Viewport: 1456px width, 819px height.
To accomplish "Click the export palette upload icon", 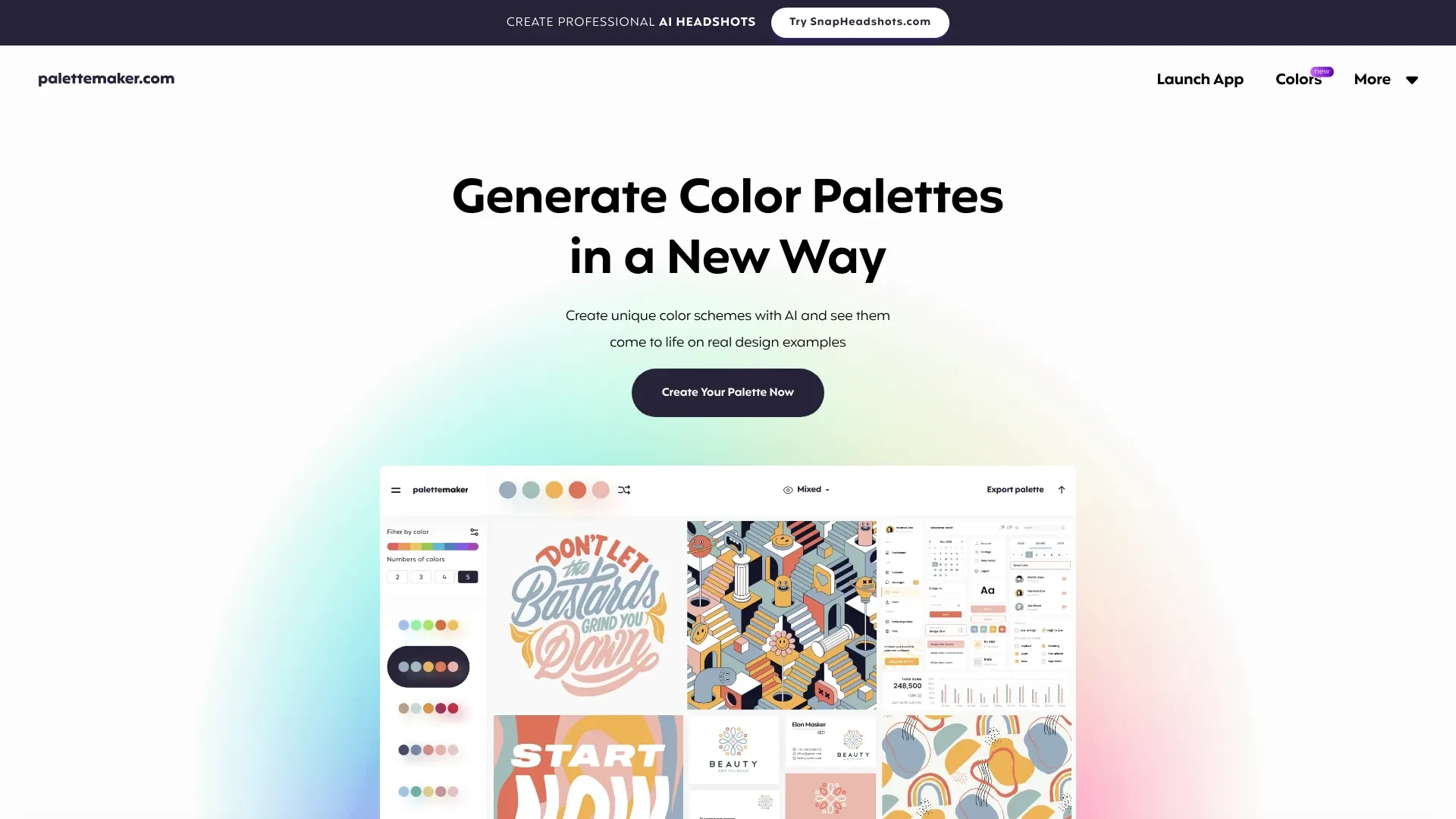I will 1061,489.
